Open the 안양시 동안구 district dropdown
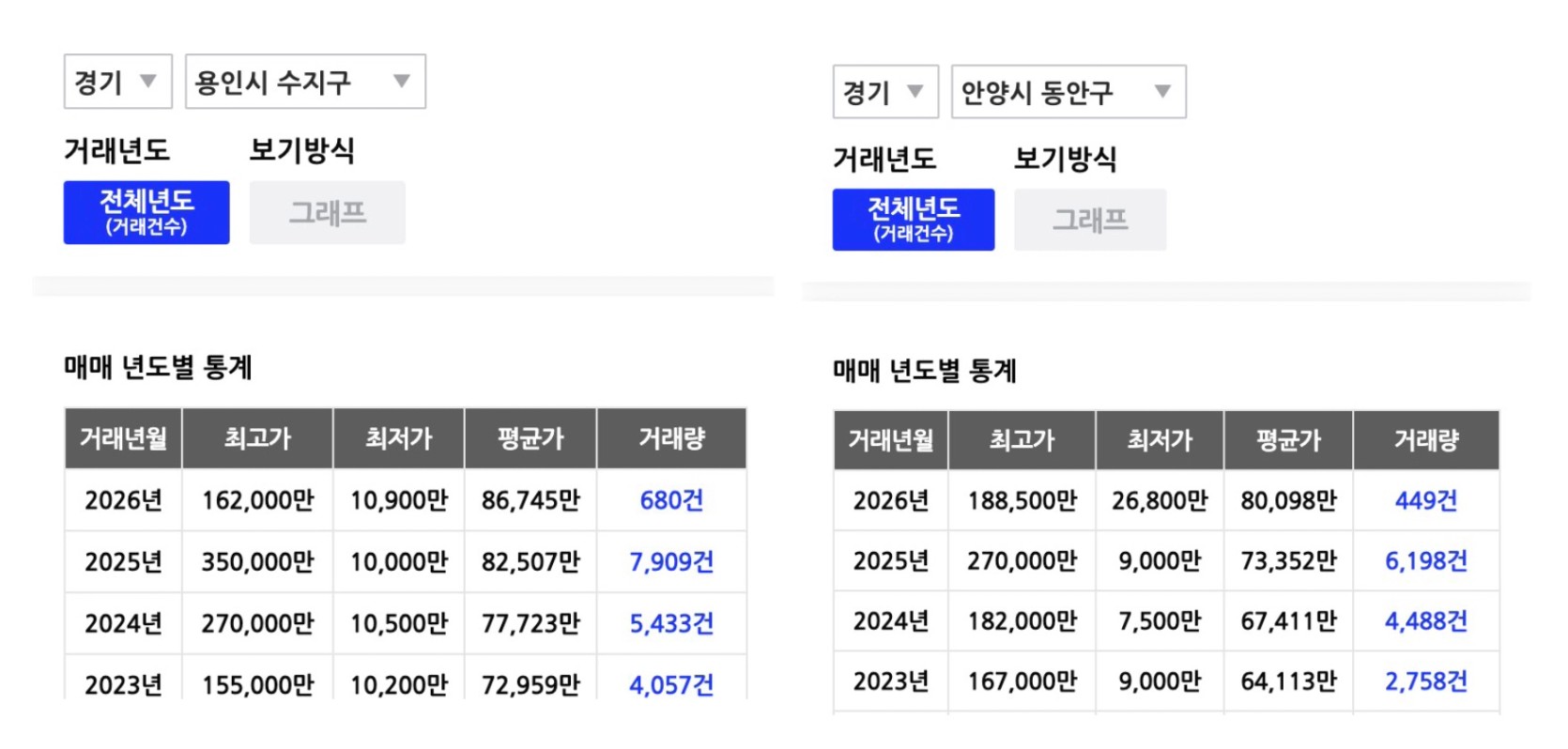1568x749 pixels. point(1068,92)
